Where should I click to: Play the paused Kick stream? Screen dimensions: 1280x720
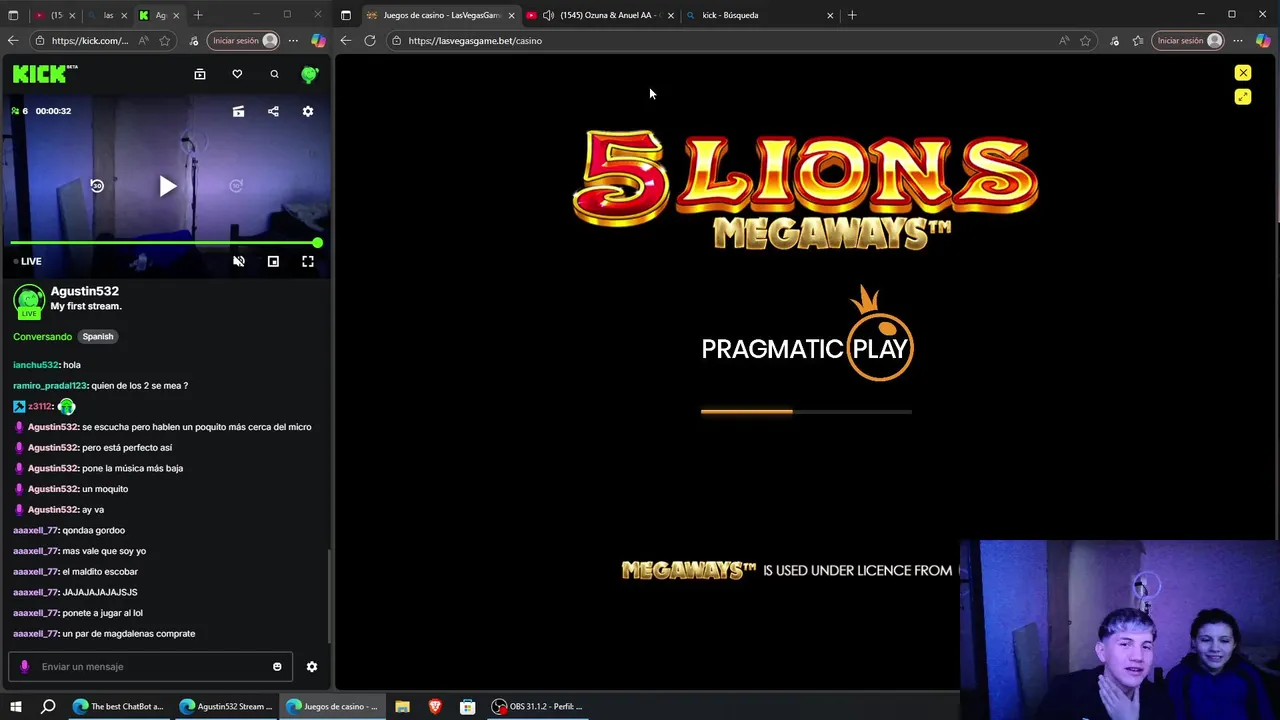coord(167,186)
